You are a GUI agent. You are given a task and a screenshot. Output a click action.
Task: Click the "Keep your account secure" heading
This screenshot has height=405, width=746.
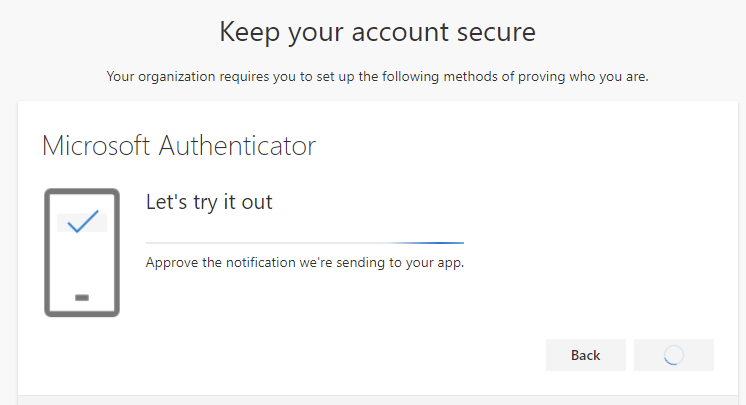(377, 32)
